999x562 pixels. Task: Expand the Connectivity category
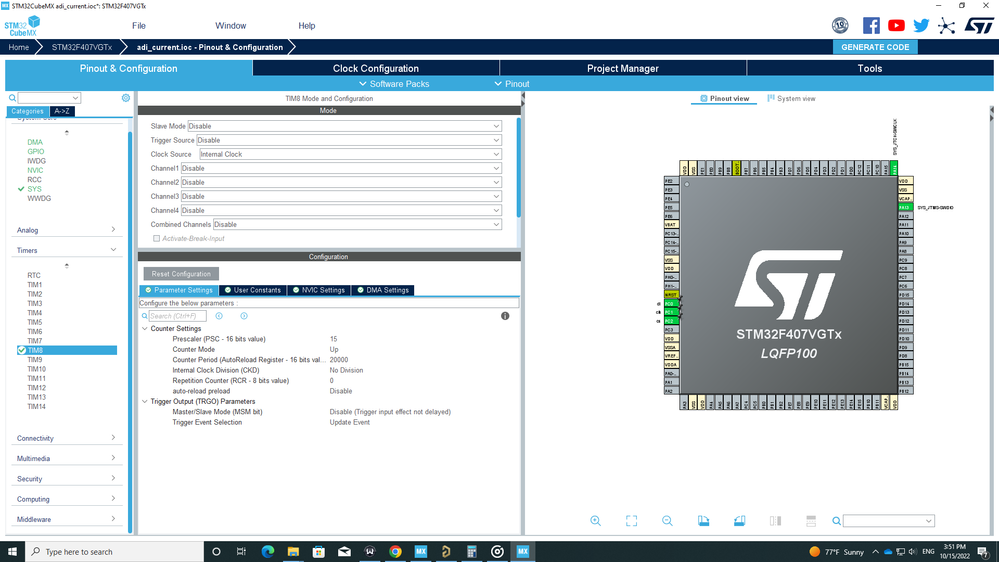pyautogui.click(x=66, y=438)
